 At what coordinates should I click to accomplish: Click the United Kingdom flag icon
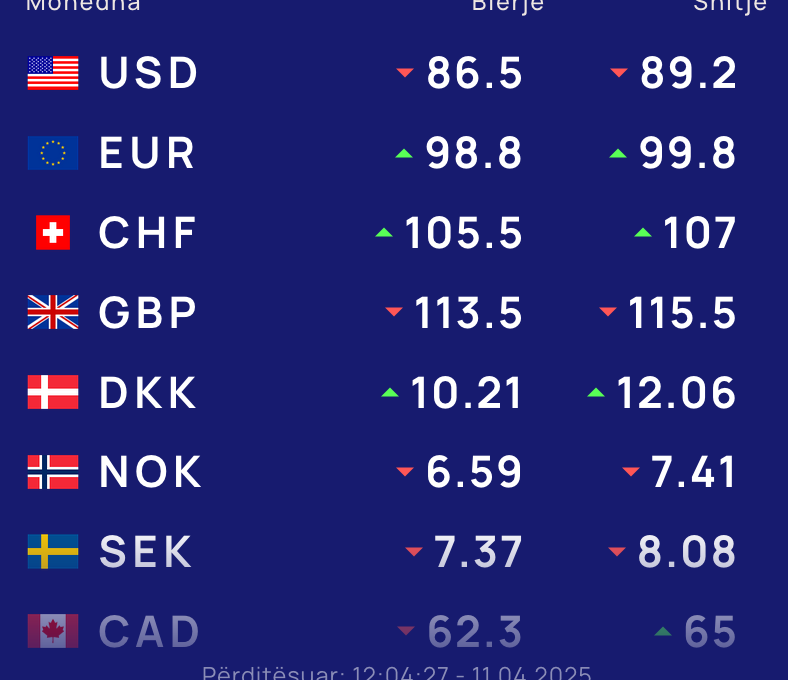click(53, 312)
